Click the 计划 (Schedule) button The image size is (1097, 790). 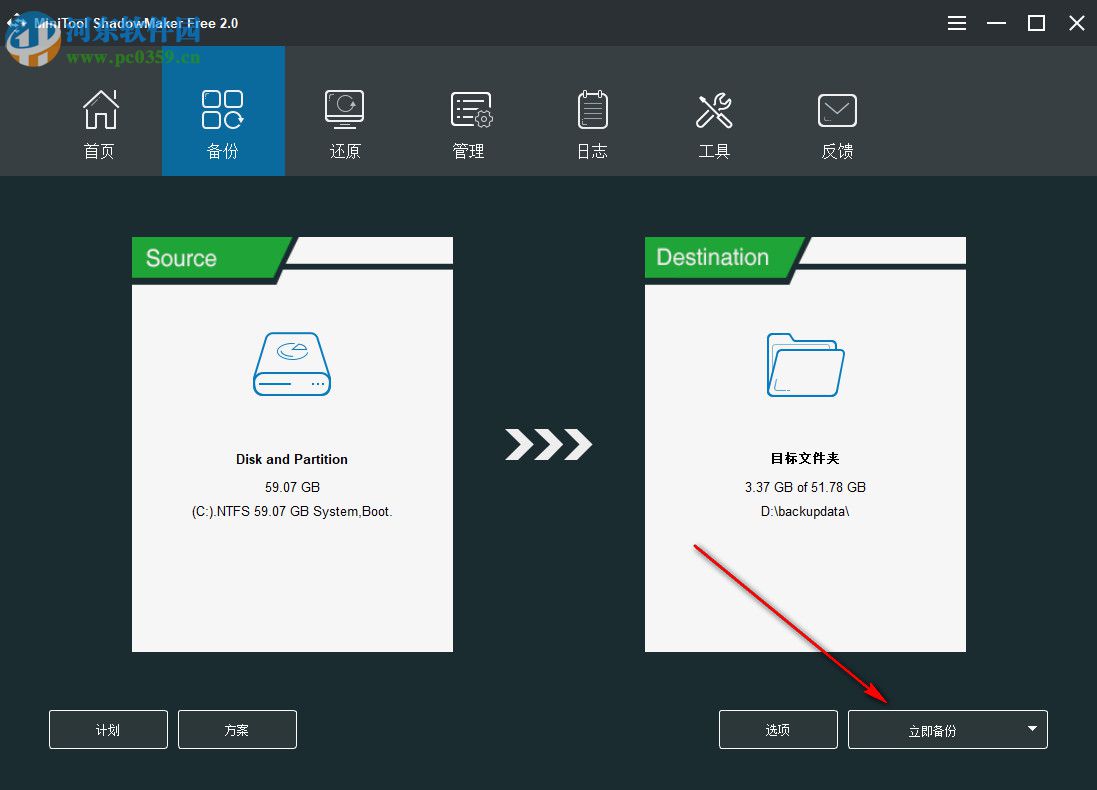coord(108,729)
